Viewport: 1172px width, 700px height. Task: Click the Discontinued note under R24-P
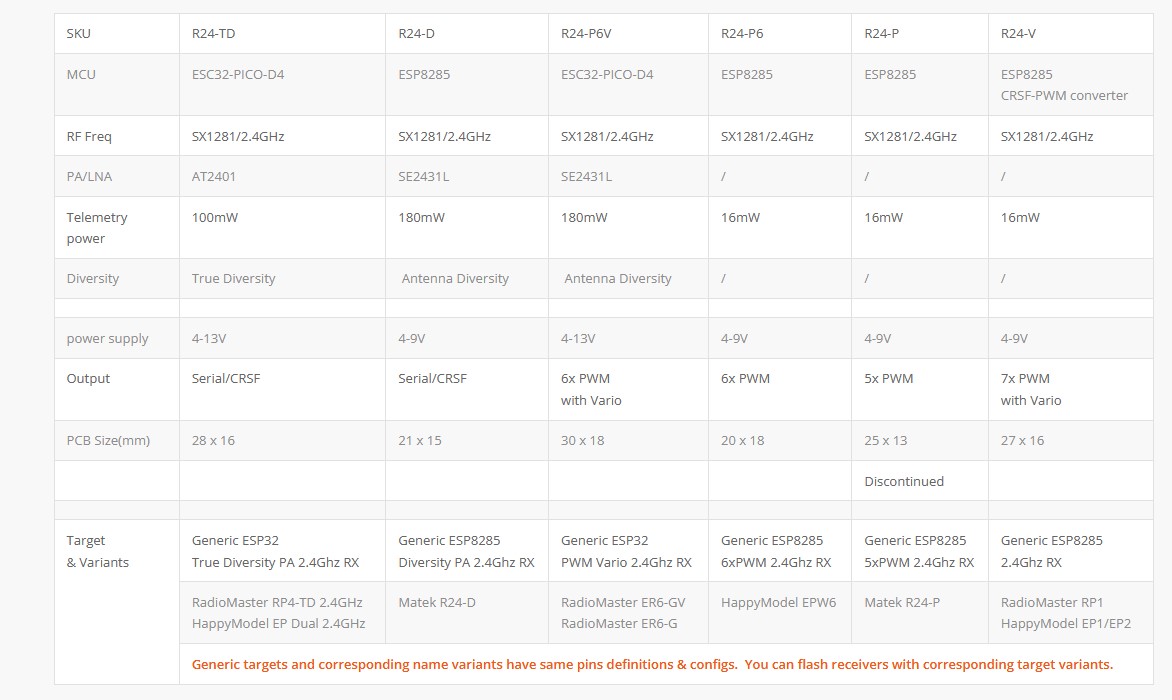coord(904,482)
